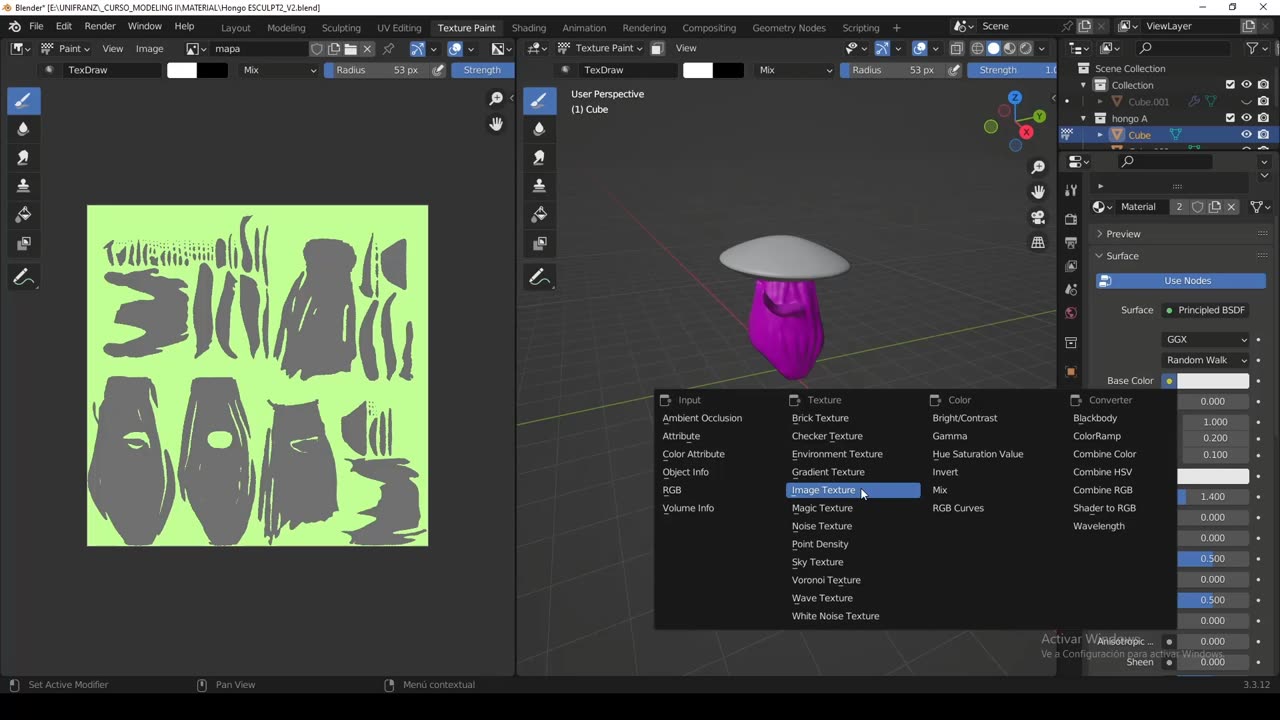Toggle radius pen pressure in 3D viewport header
Viewport: 1280px width, 720px height.
(954, 70)
